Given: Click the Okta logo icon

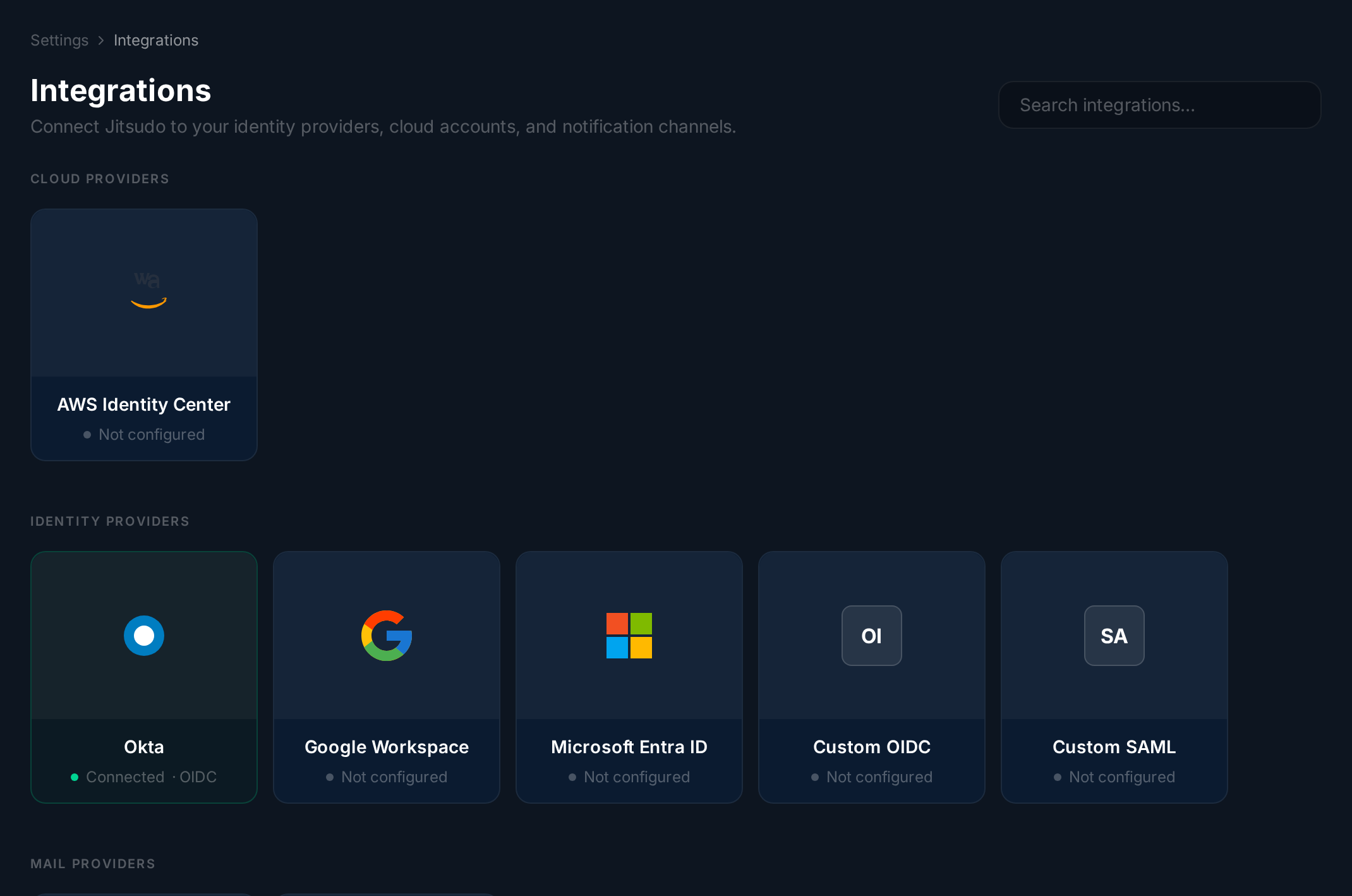Looking at the screenshot, I should tap(144, 636).
